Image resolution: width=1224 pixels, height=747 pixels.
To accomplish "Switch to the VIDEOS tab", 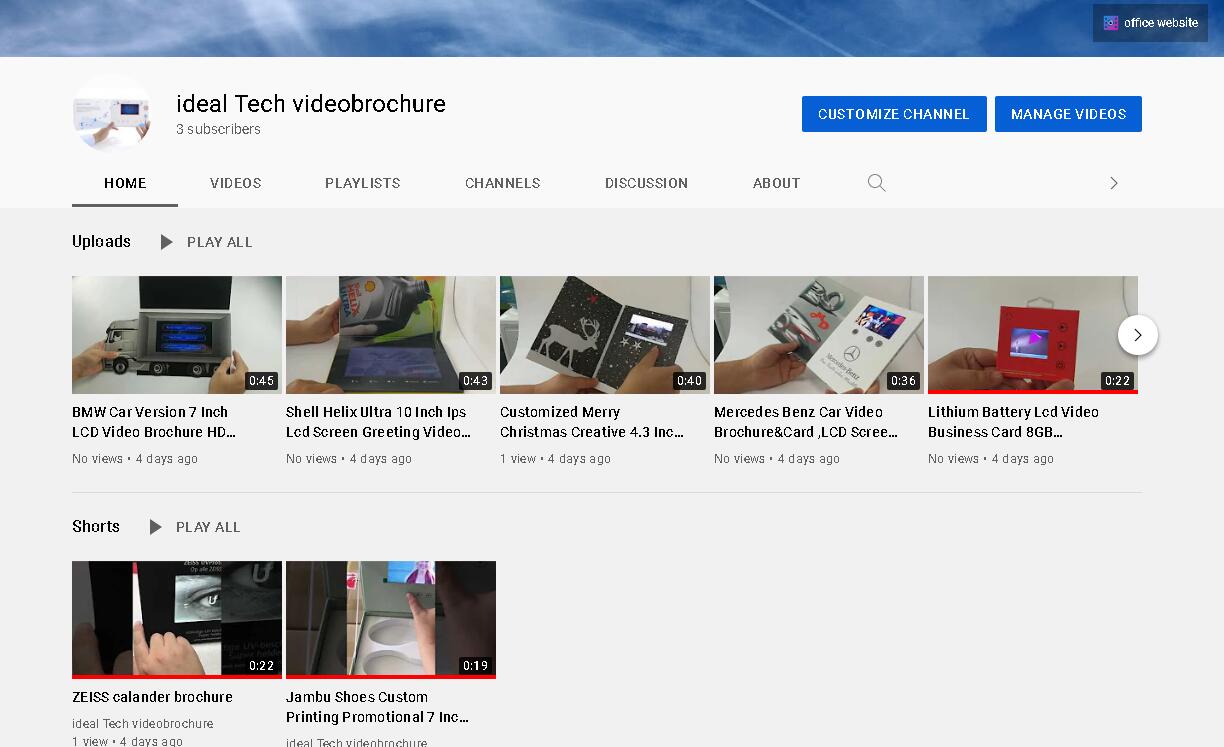I will [x=236, y=183].
